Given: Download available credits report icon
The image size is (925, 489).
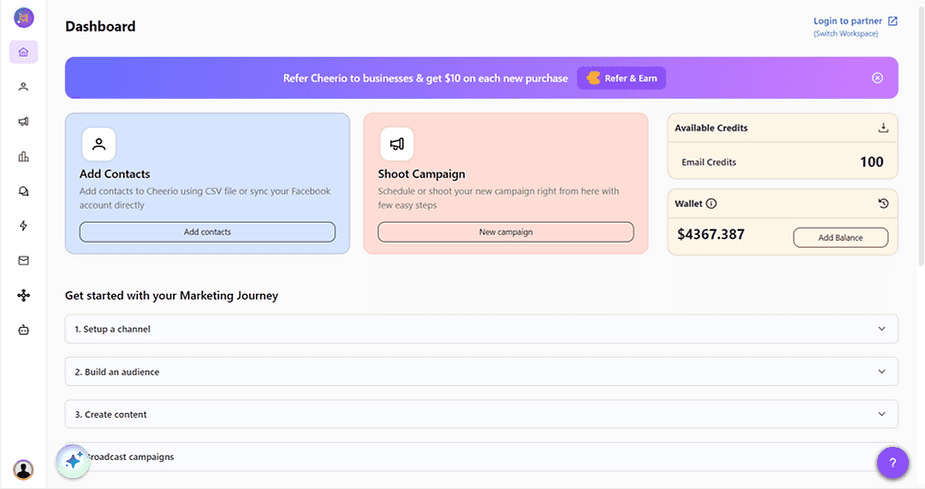Looking at the screenshot, I should point(883,127).
